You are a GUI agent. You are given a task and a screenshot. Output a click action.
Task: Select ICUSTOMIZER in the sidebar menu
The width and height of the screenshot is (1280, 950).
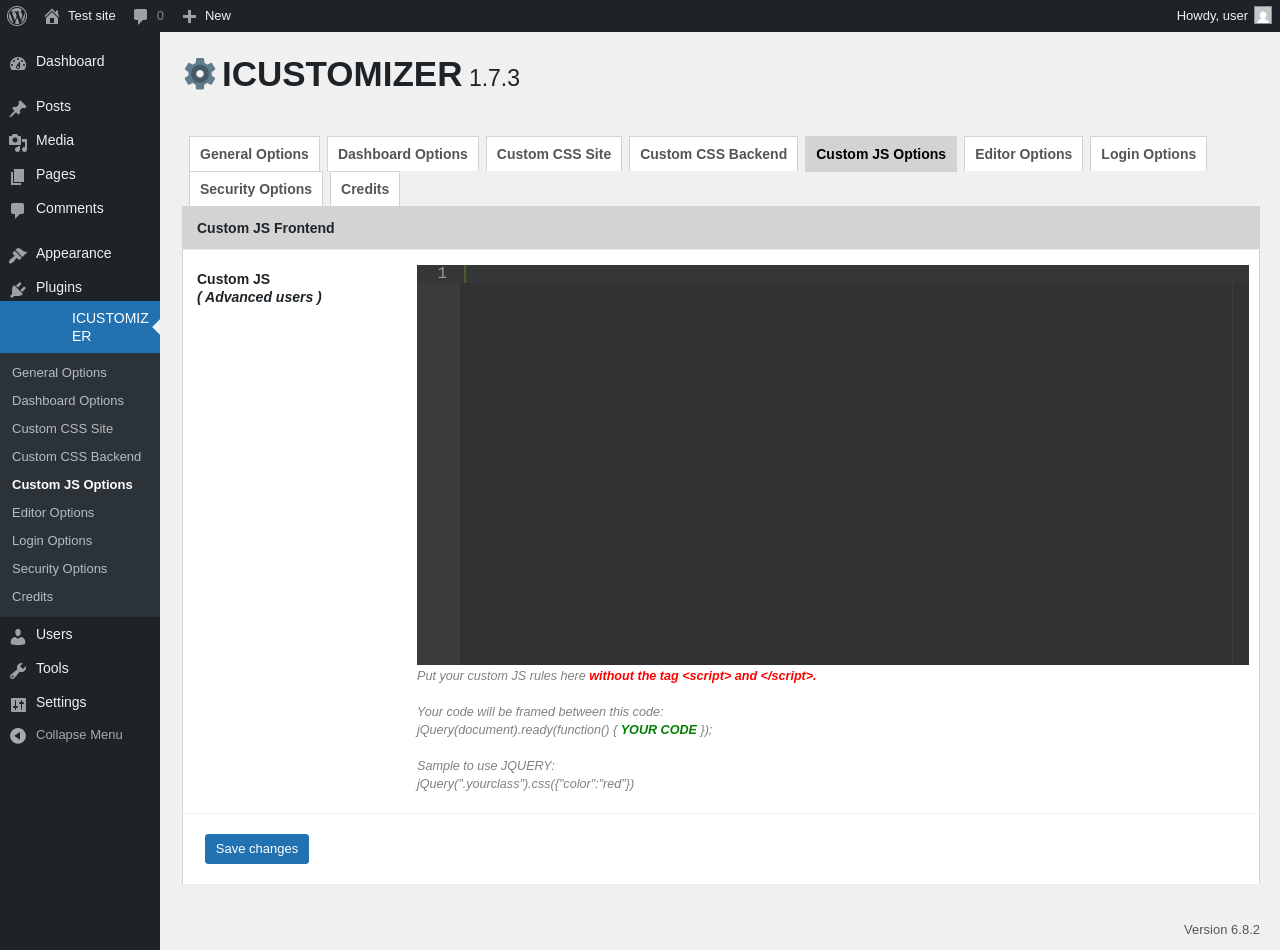pyautogui.click(x=80, y=327)
